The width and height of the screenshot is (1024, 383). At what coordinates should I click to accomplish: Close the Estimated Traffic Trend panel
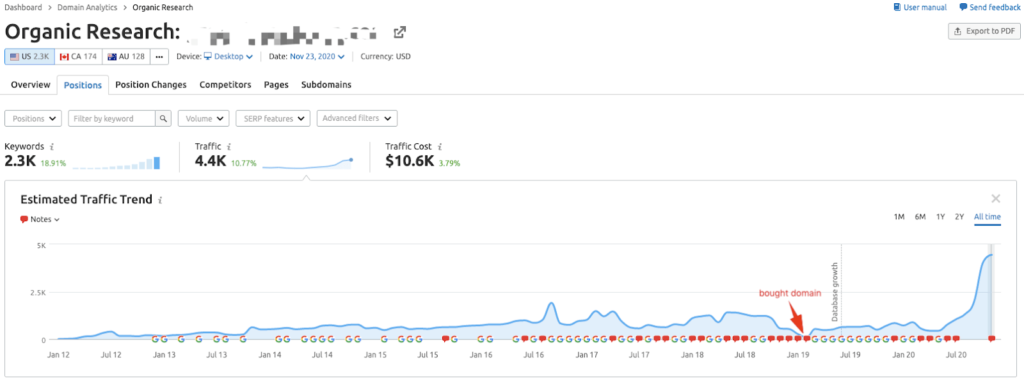click(995, 199)
